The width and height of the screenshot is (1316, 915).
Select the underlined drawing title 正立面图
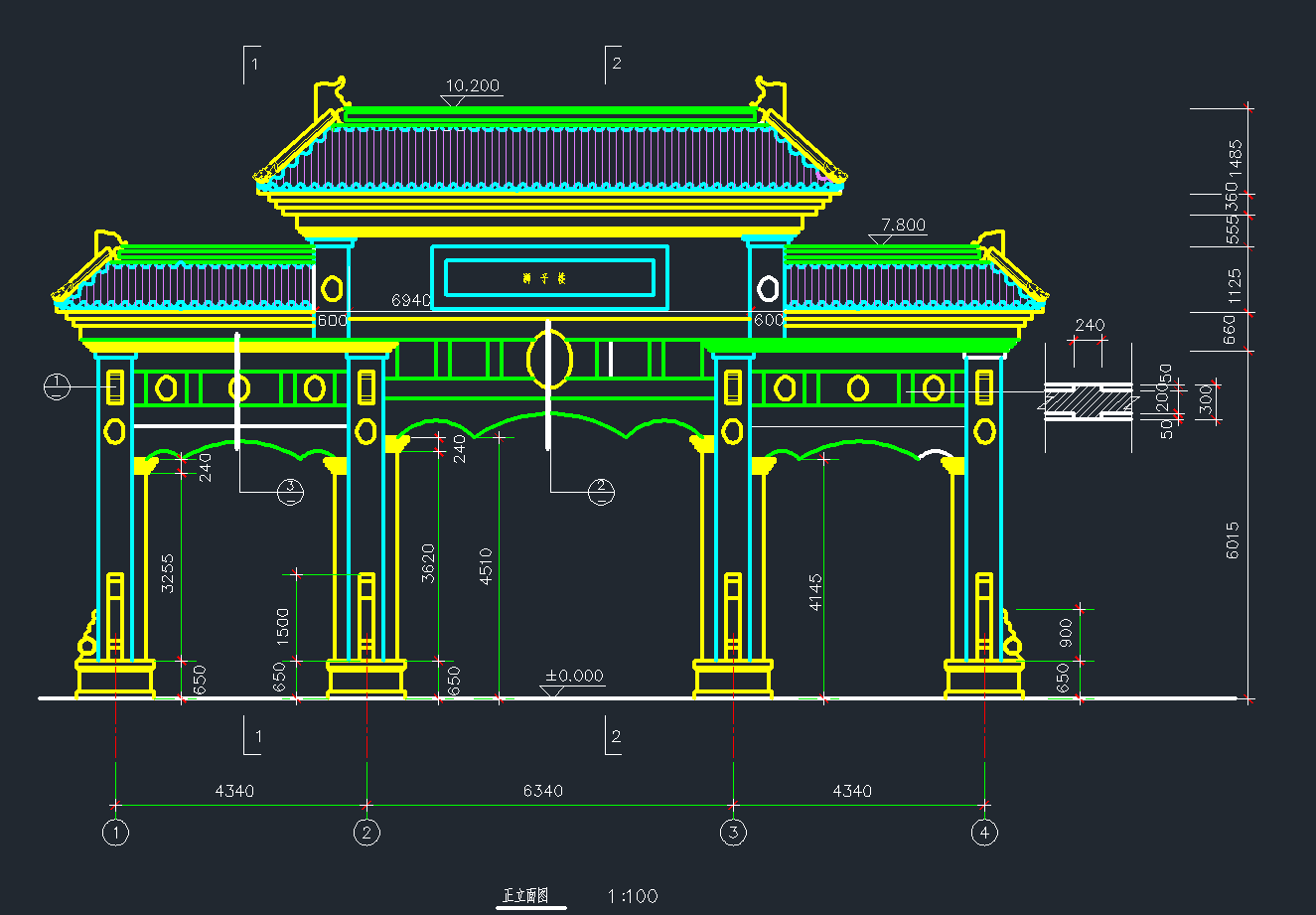pyautogui.click(x=526, y=896)
